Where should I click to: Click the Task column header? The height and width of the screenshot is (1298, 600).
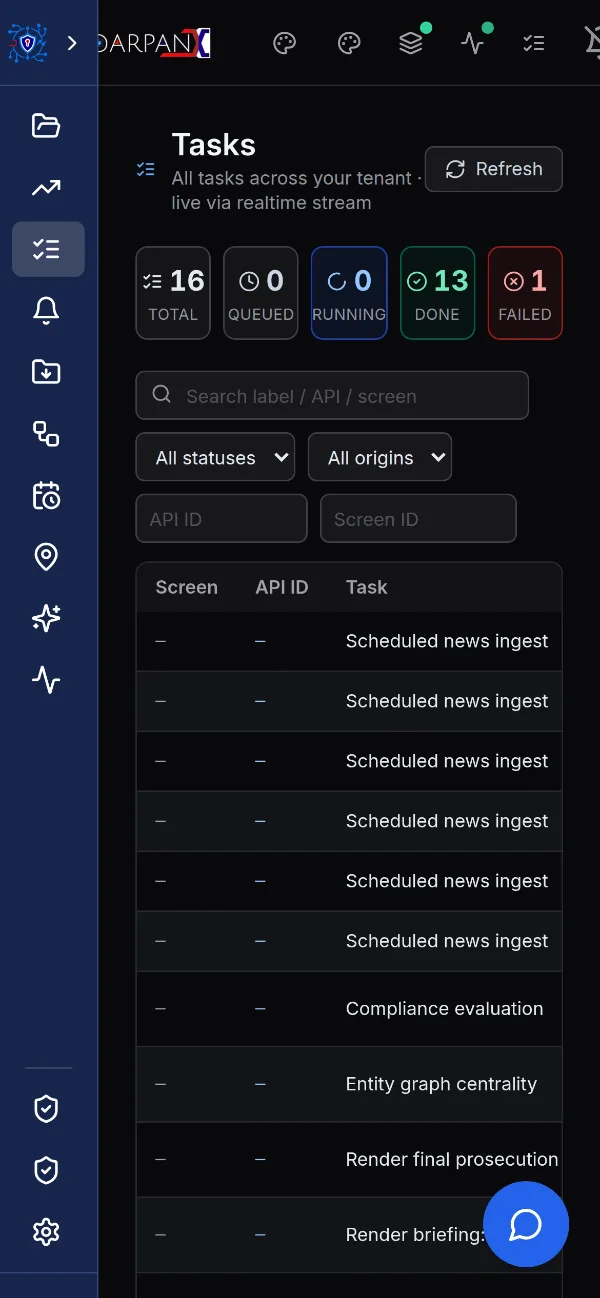tap(367, 587)
